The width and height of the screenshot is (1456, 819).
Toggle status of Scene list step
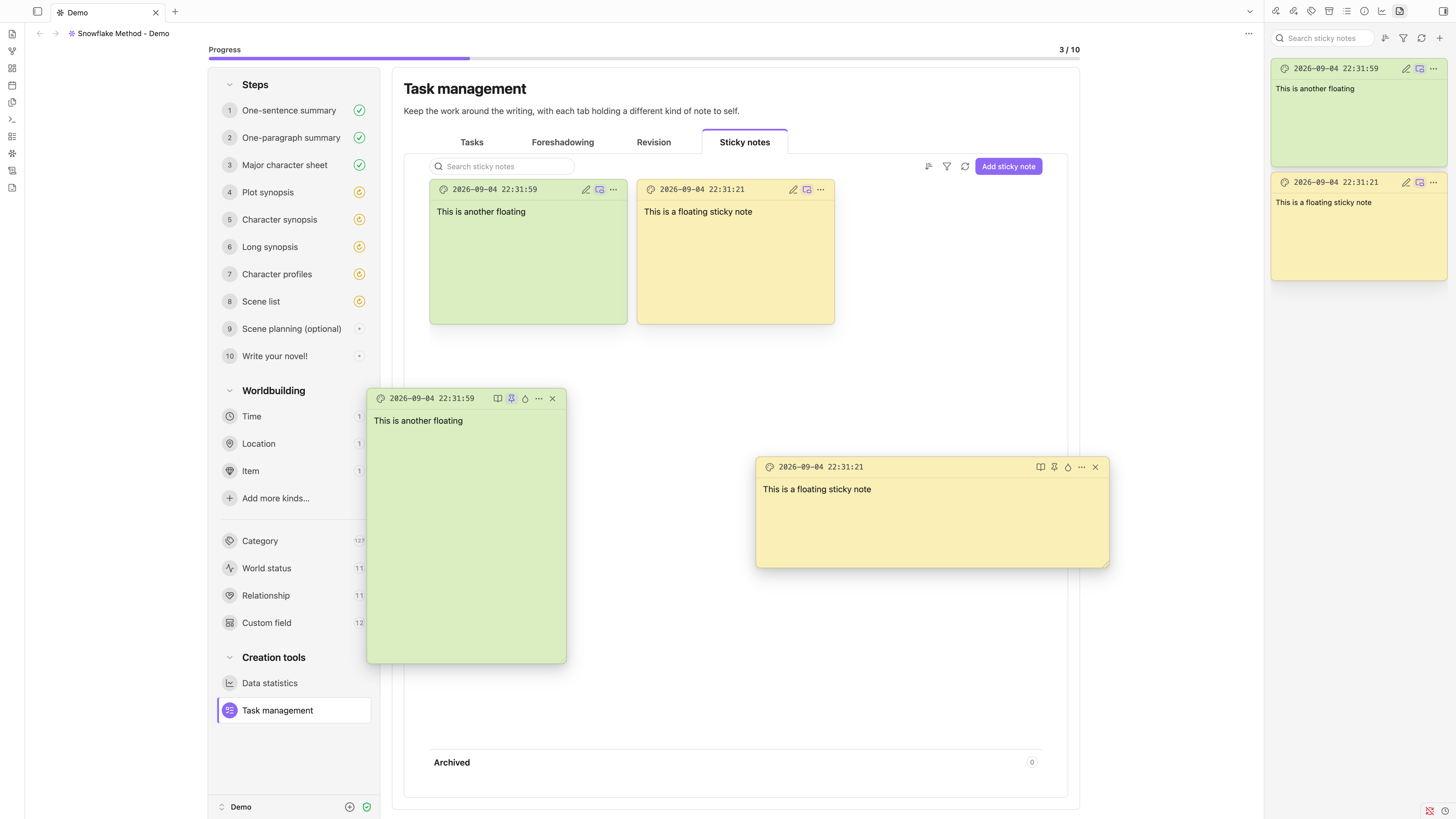tap(359, 301)
